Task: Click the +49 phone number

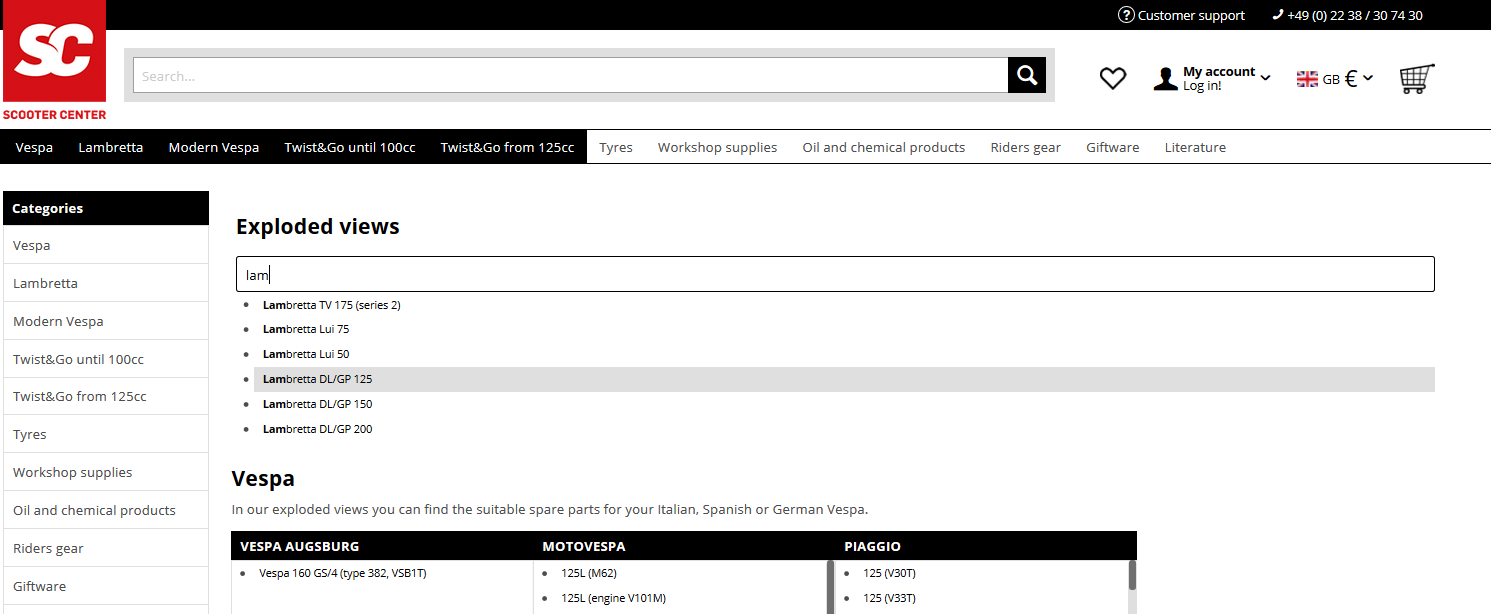Action: (x=1355, y=15)
